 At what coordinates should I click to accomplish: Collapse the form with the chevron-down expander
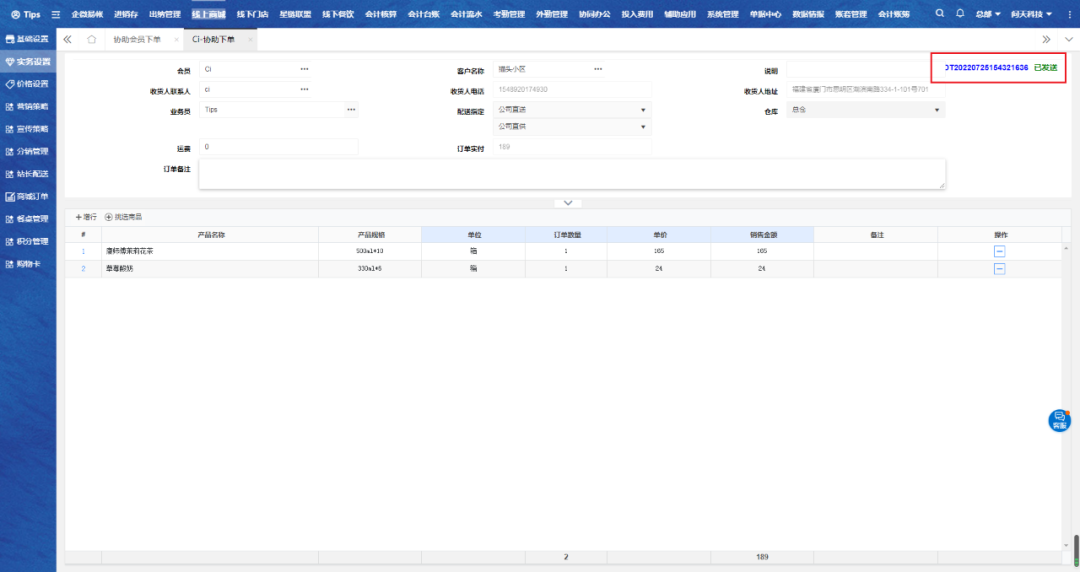[x=567, y=203]
